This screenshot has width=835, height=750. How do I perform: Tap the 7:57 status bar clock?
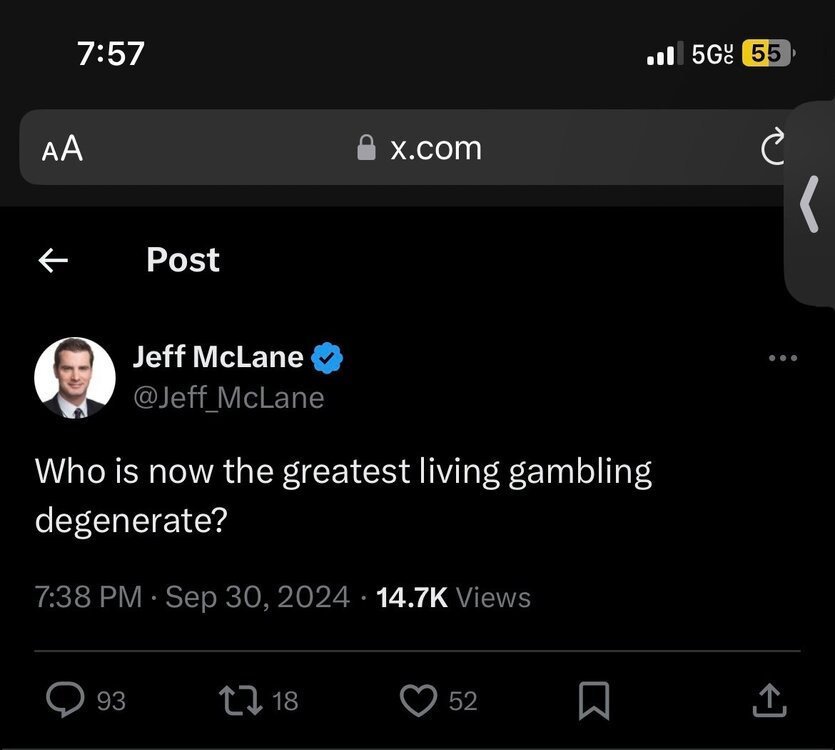coord(111,53)
